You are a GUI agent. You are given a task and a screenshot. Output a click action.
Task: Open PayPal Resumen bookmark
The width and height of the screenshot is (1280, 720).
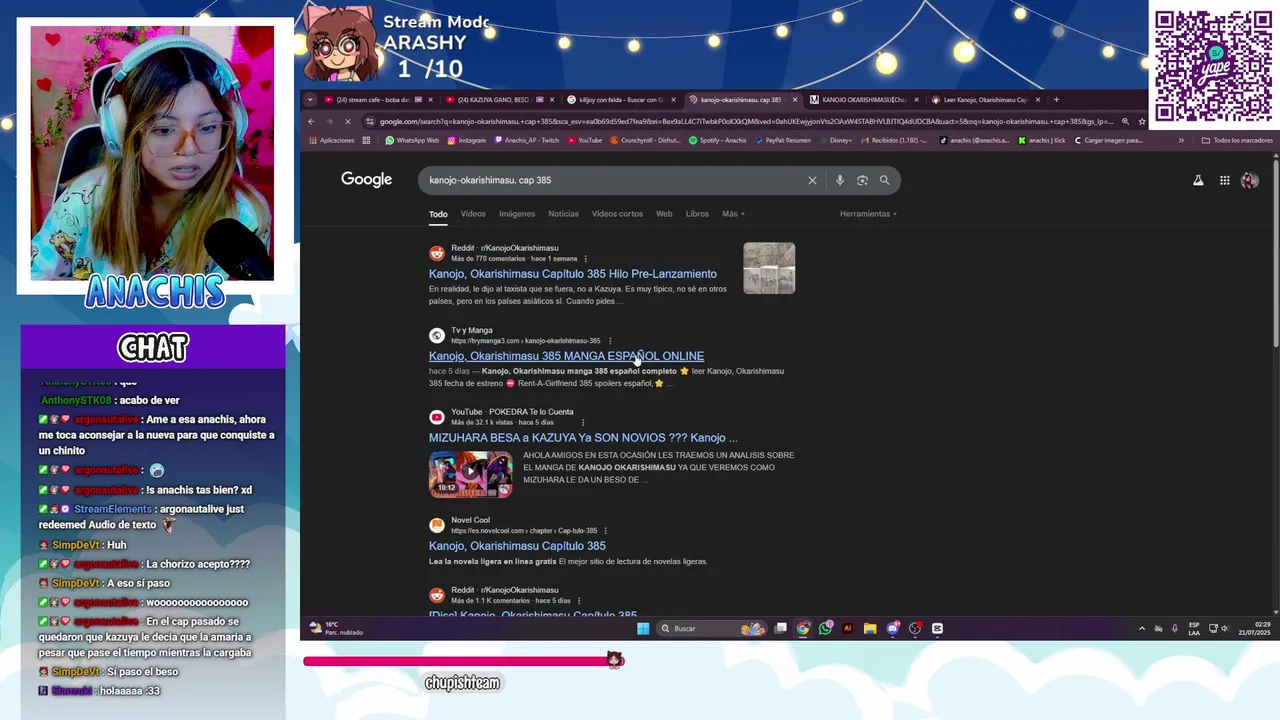(783, 140)
